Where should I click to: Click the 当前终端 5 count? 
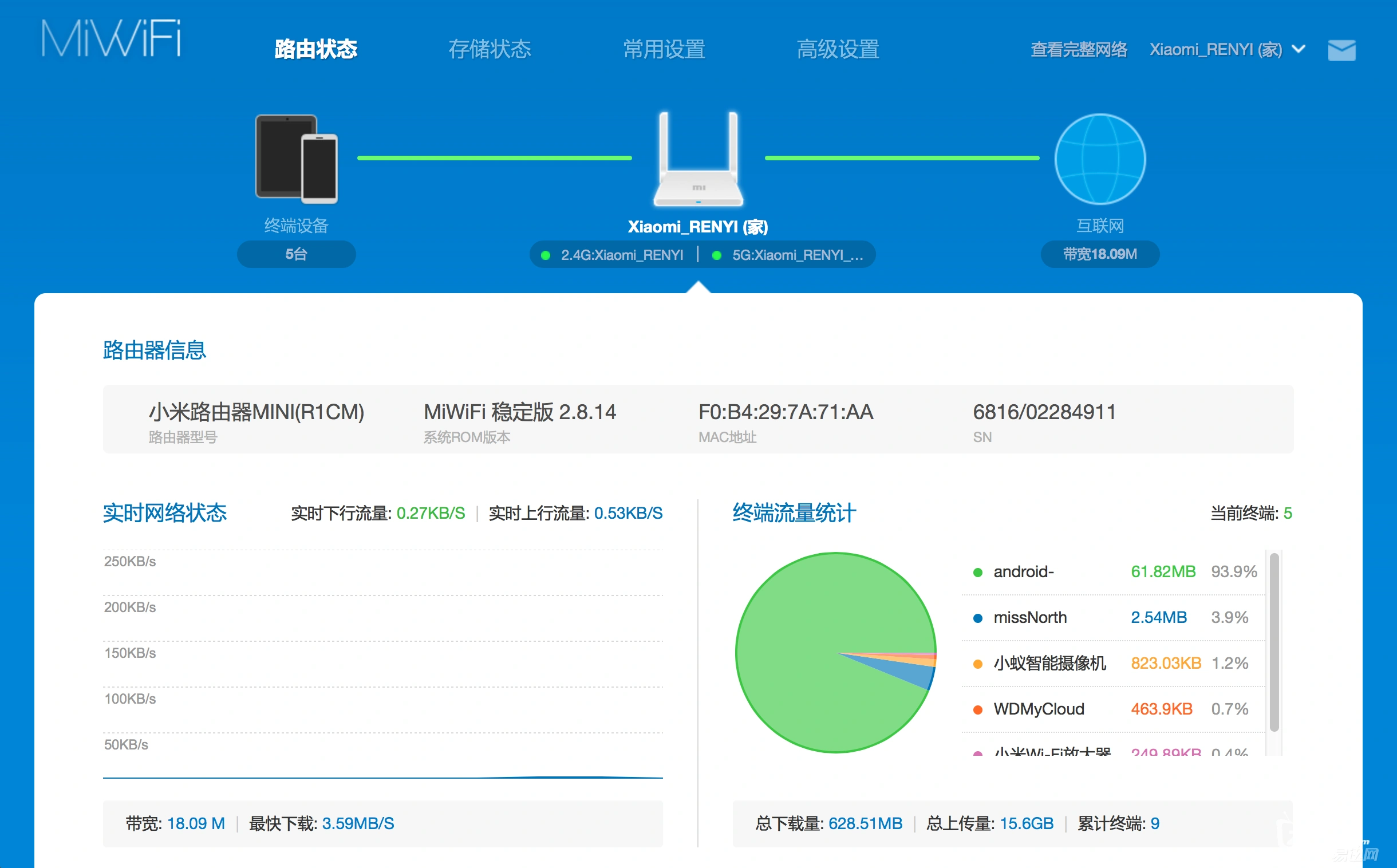[x=1288, y=513]
